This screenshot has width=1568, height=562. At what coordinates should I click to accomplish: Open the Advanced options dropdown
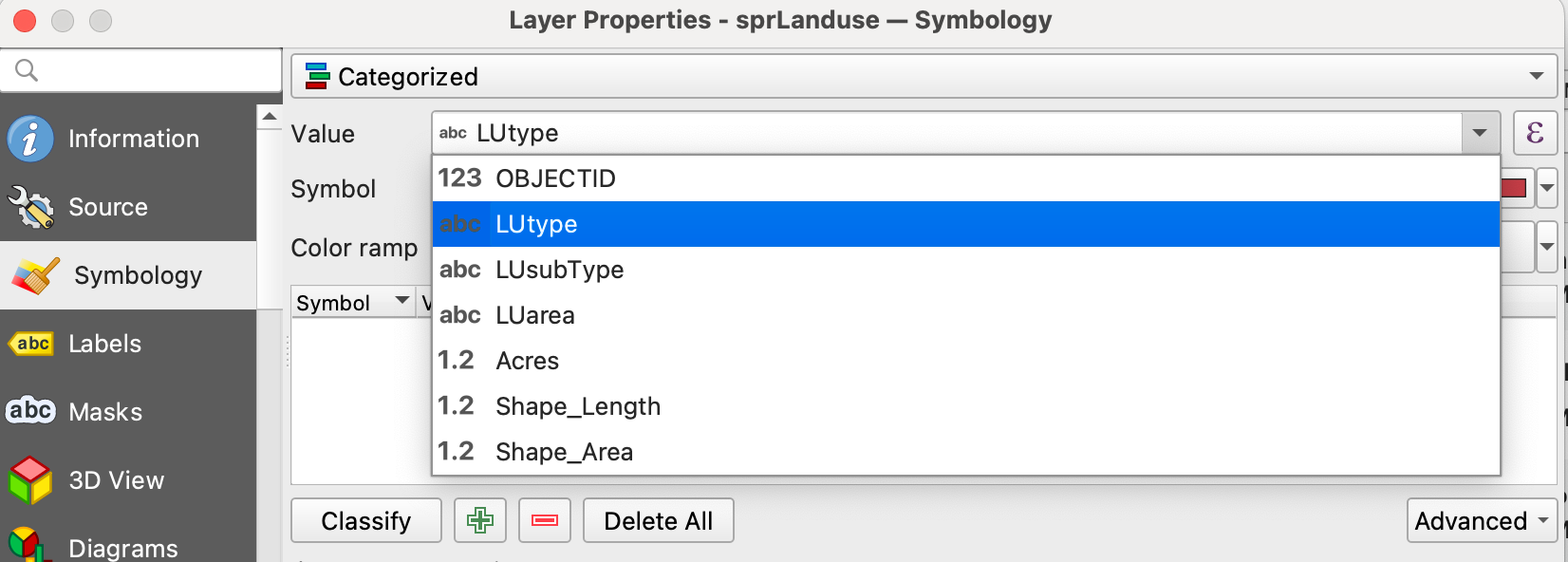(1481, 520)
